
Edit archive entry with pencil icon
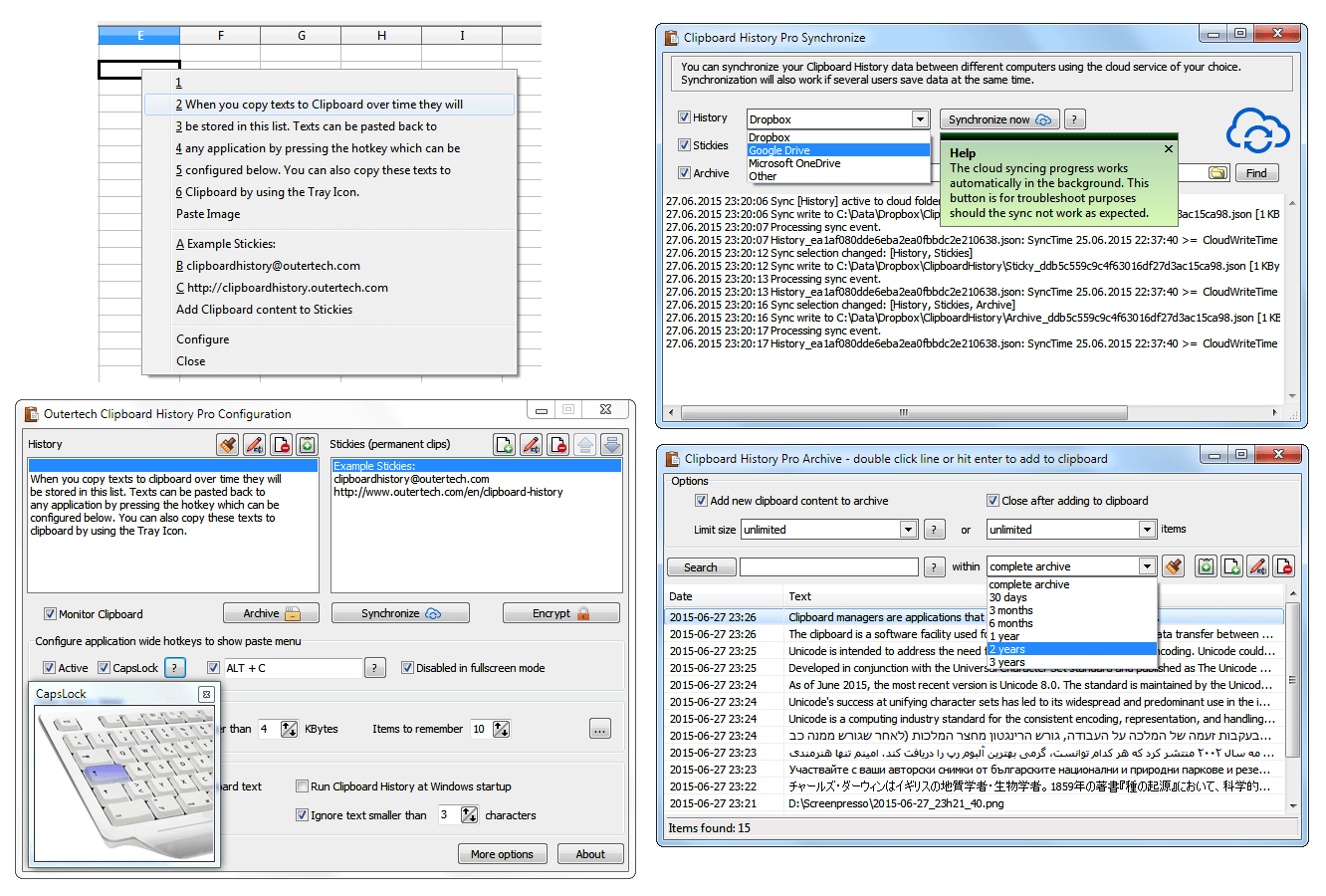(1257, 566)
